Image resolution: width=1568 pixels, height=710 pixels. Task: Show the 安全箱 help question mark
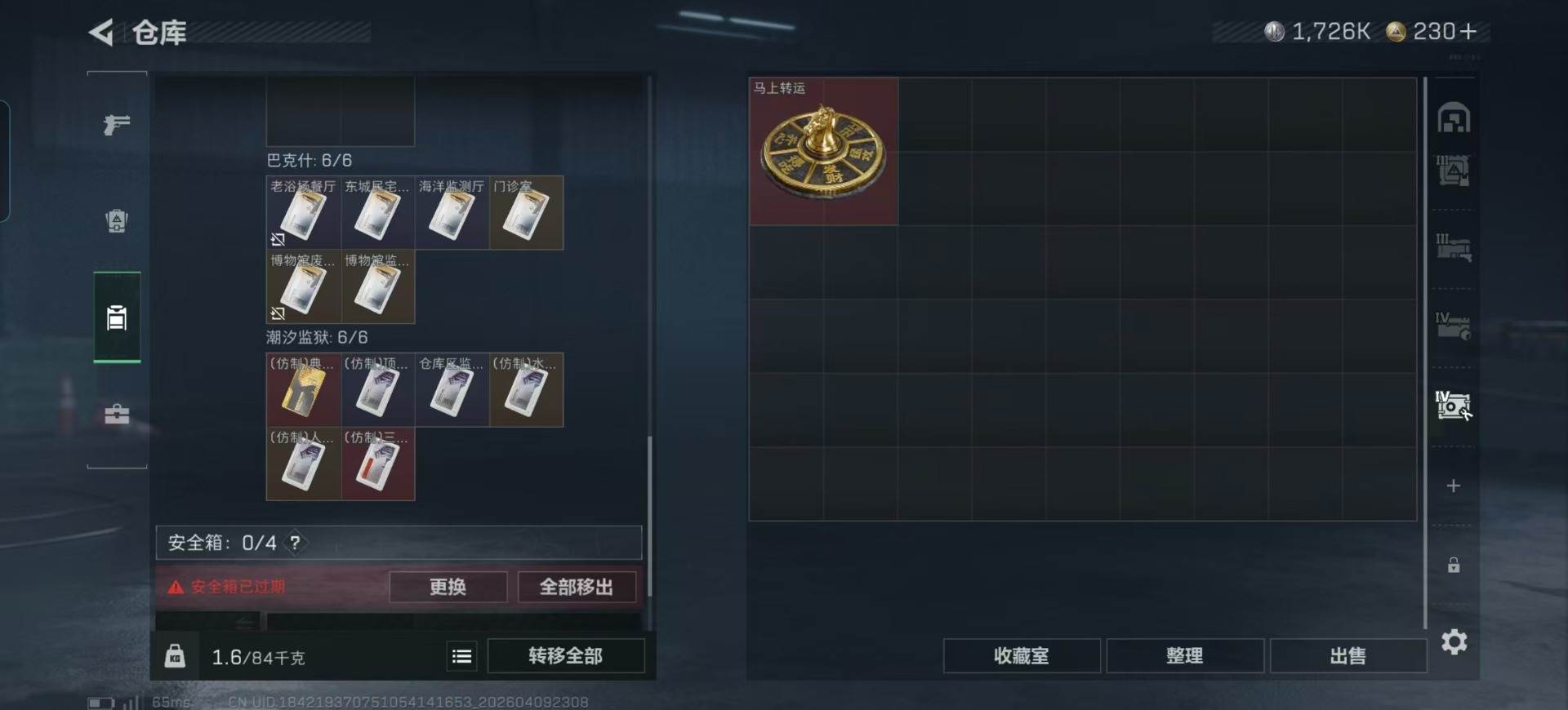point(295,543)
